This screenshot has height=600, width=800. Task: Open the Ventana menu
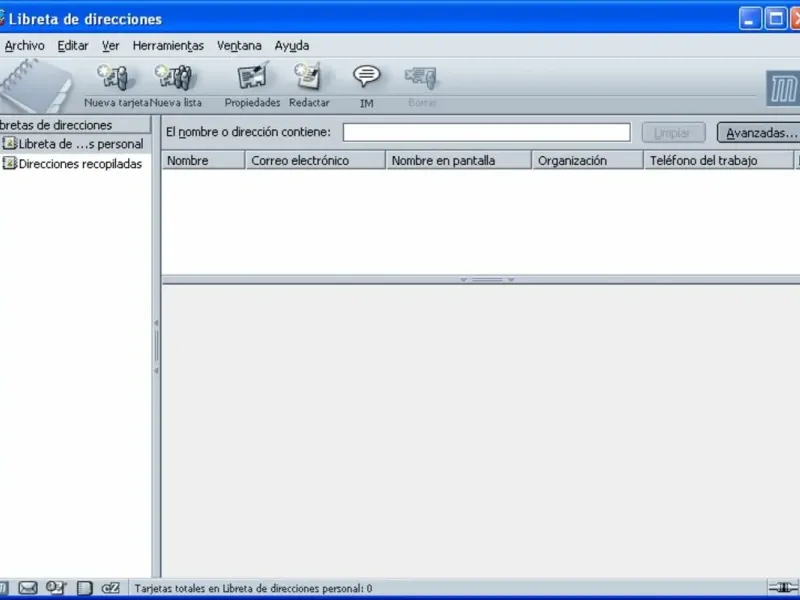pyautogui.click(x=239, y=46)
